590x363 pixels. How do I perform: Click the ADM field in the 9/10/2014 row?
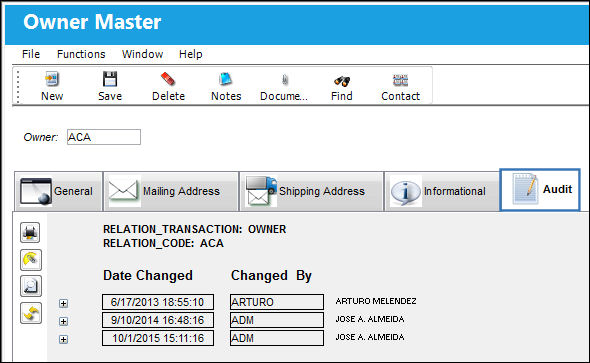(x=277, y=320)
